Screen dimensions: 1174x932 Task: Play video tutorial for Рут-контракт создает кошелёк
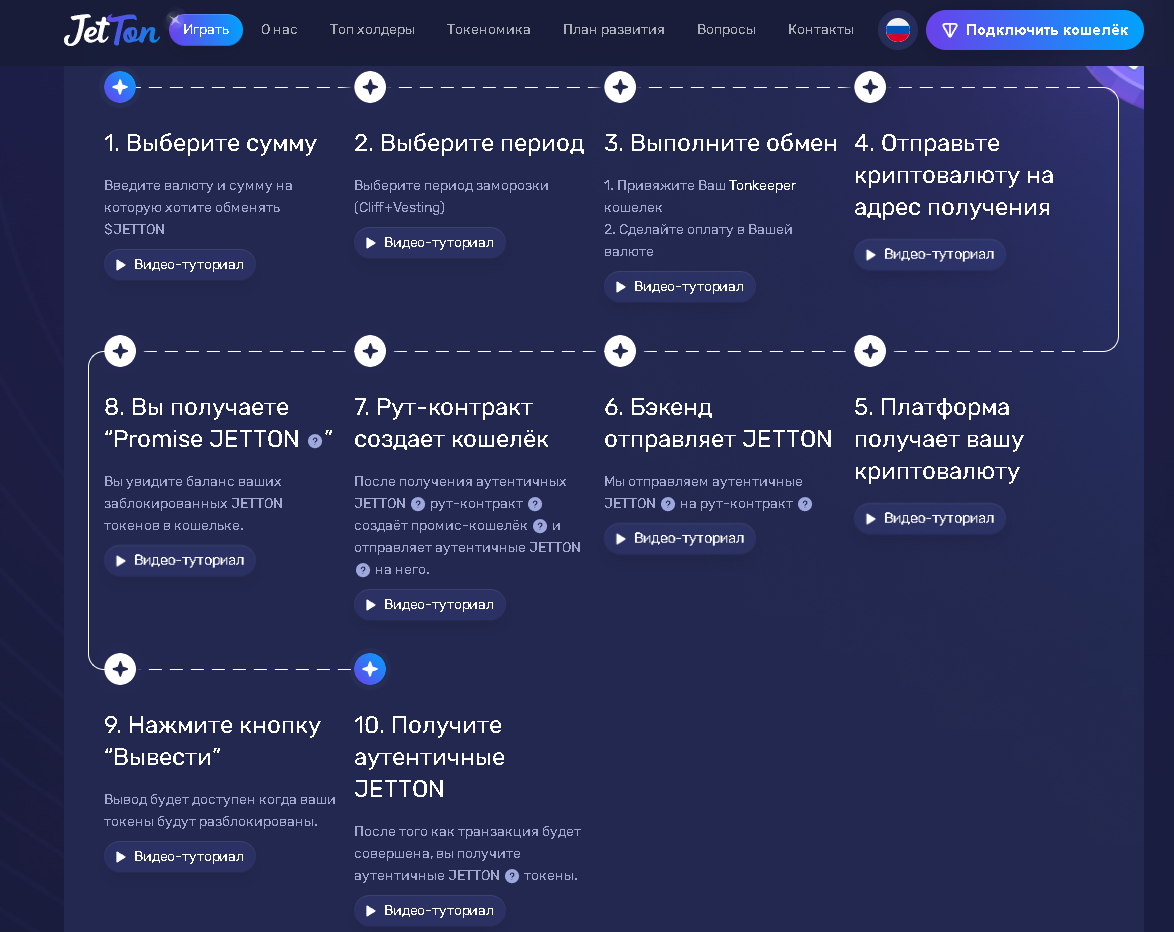pyautogui.click(x=430, y=605)
